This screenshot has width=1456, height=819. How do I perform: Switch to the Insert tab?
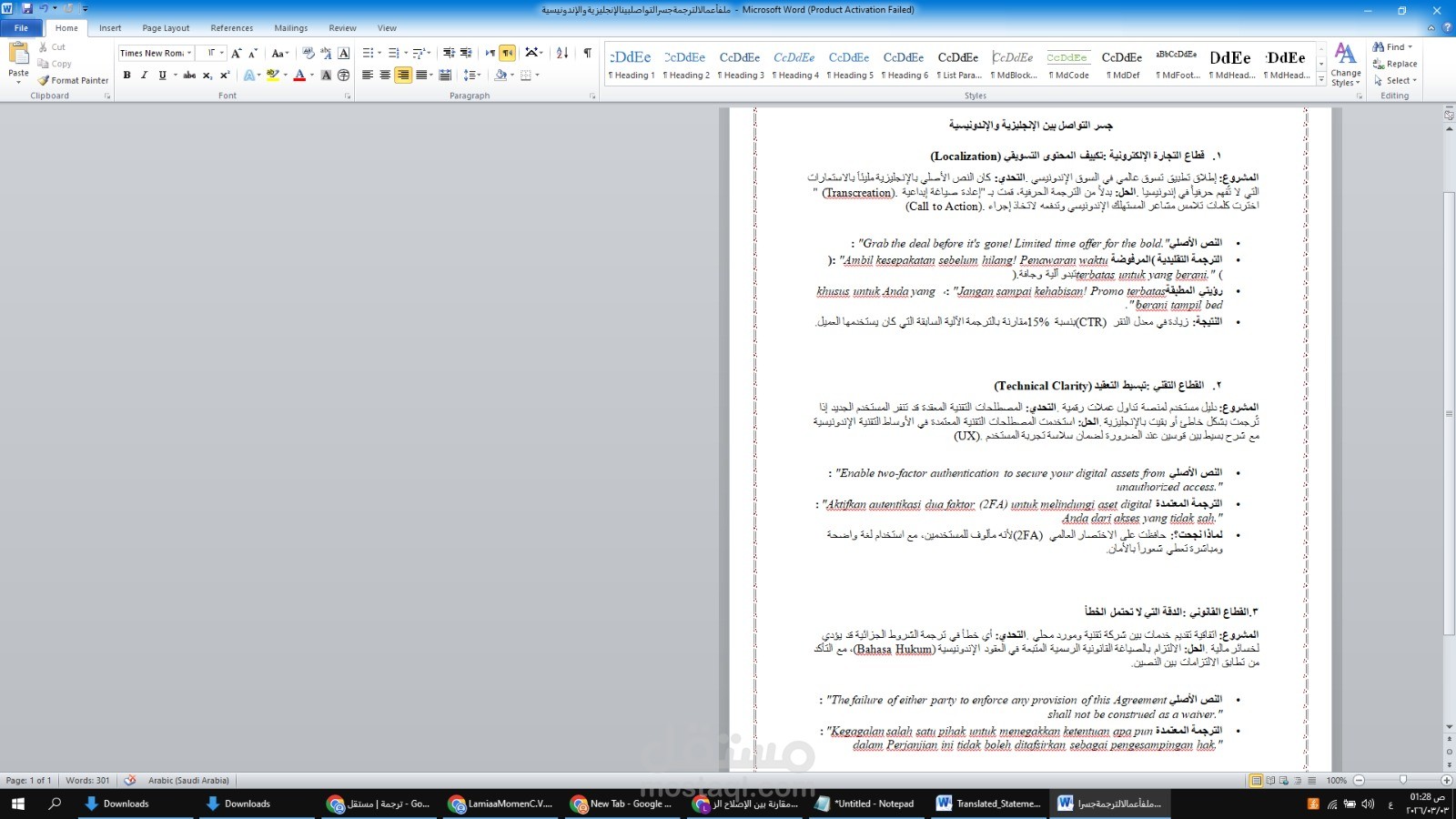coord(110,28)
